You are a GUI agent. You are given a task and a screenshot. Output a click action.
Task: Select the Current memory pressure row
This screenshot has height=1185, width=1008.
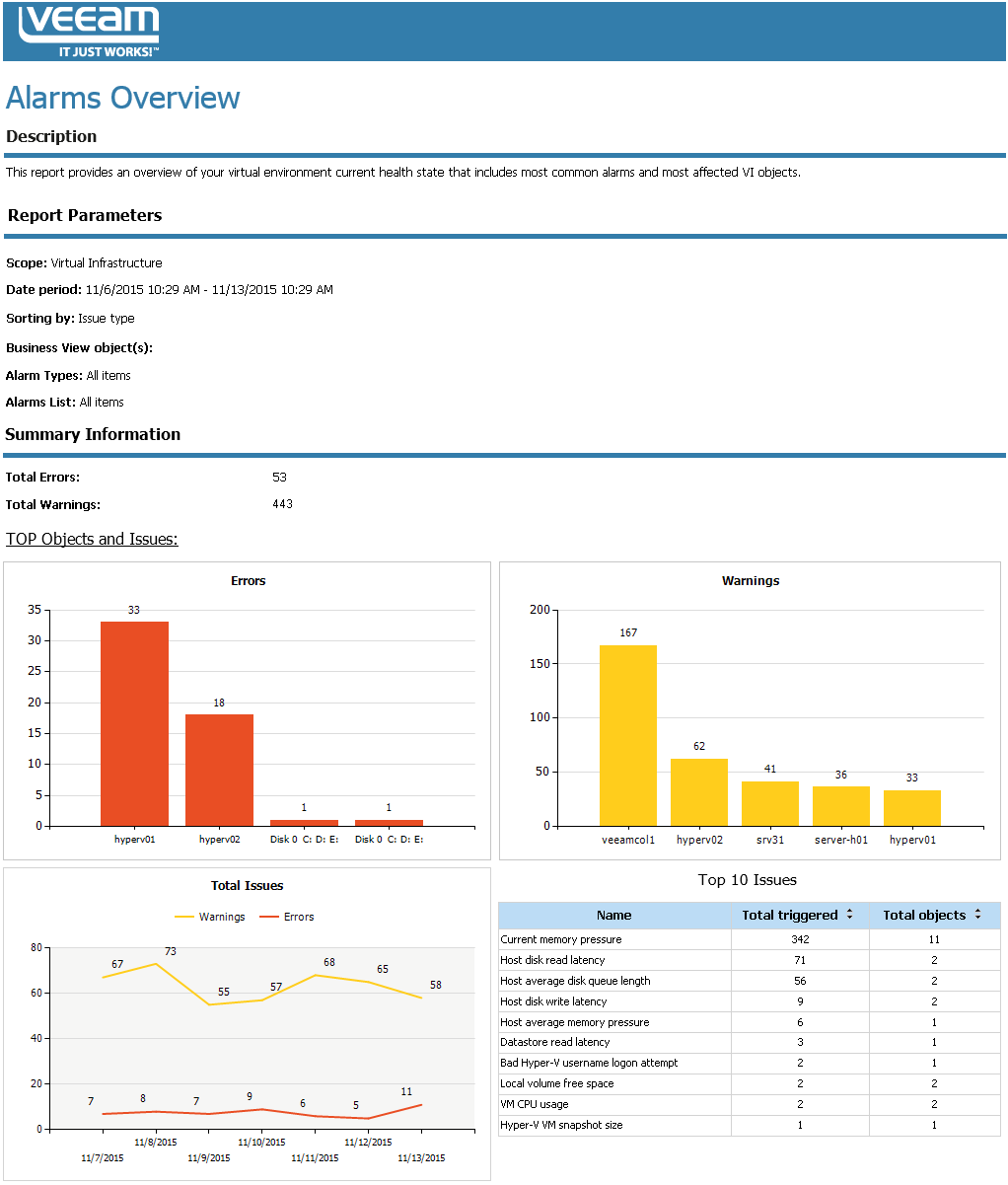pyautogui.click(x=750, y=939)
